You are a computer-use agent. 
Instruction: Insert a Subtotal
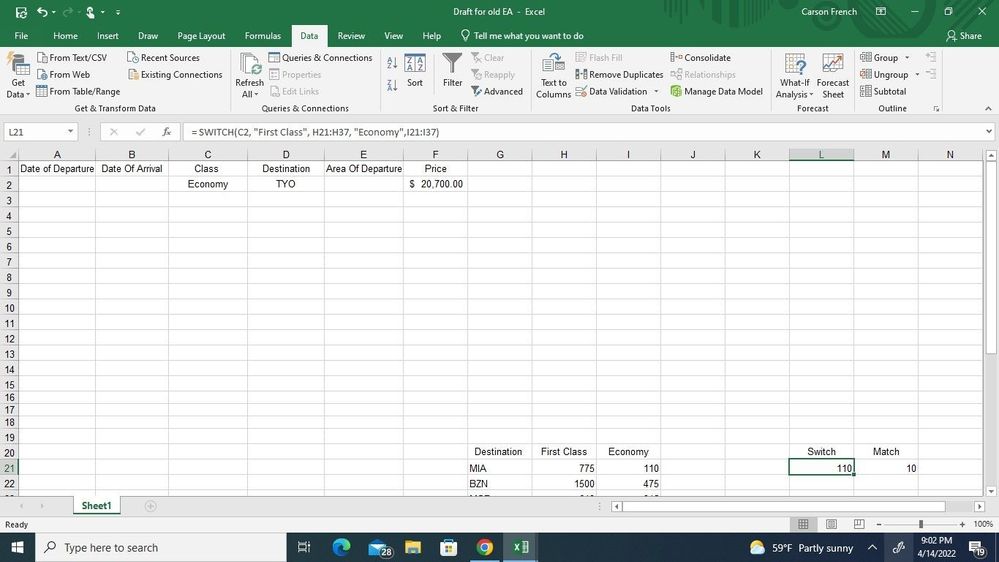883,91
